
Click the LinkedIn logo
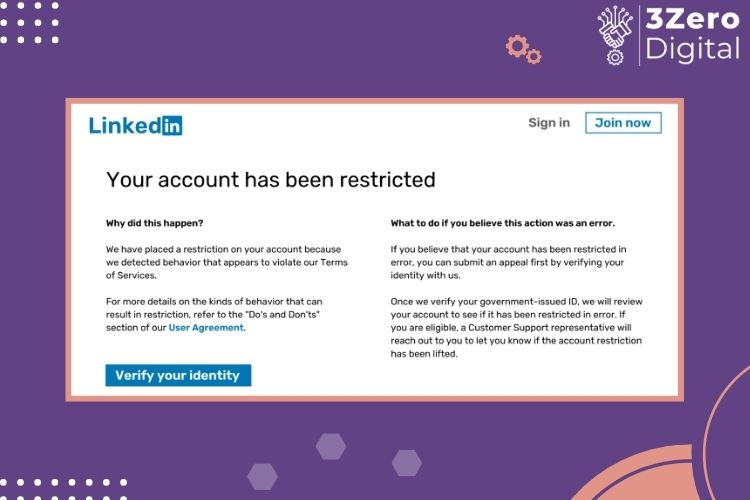point(135,125)
